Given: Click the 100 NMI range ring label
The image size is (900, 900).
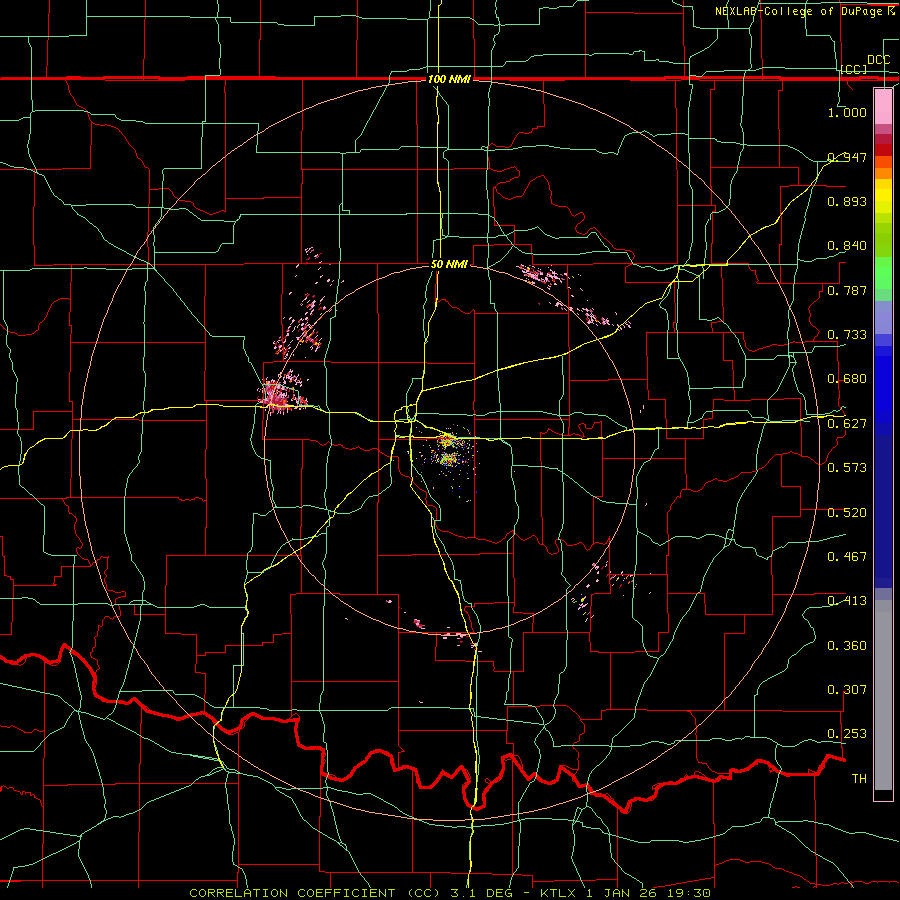Looking at the screenshot, I should (449, 79).
